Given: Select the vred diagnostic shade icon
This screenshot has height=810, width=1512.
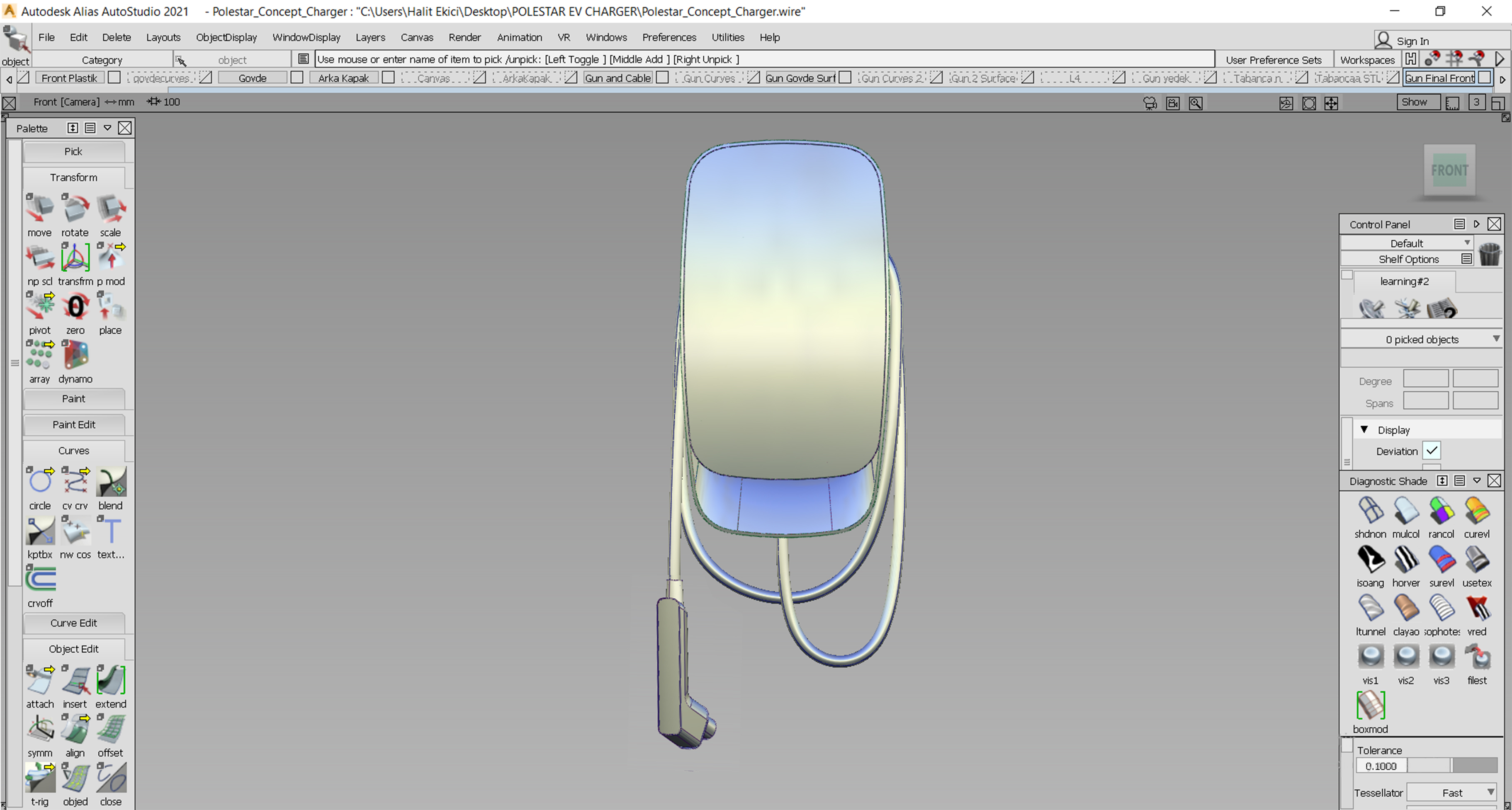Looking at the screenshot, I should [1477, 608].
